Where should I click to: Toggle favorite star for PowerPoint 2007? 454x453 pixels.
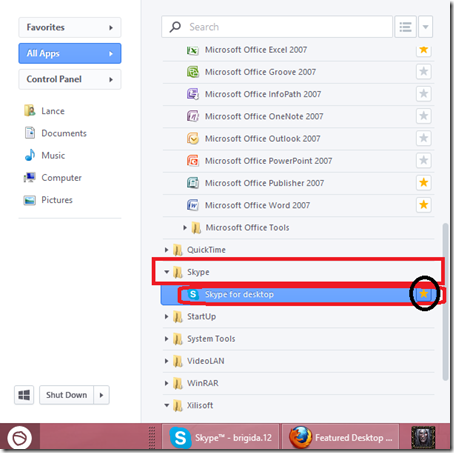click(424, 160)
